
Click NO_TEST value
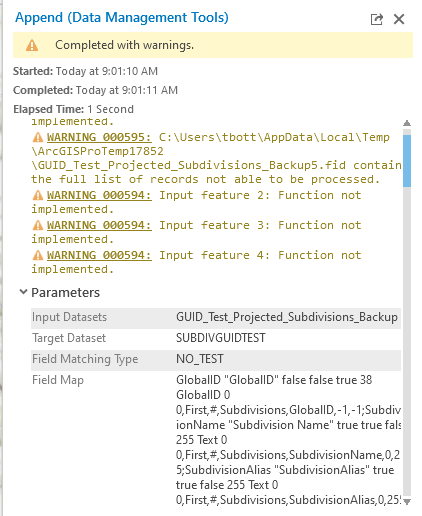click(200, 359)
